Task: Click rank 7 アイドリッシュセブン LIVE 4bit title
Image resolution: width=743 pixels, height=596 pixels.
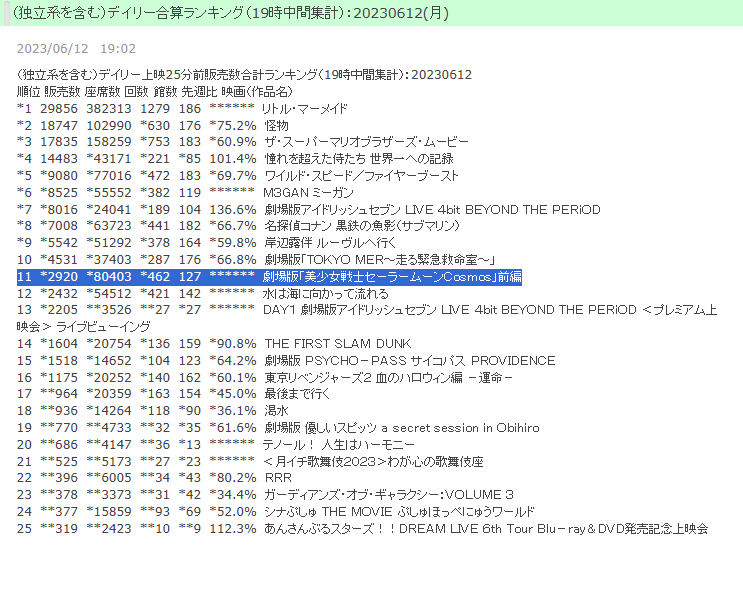Action: 433,209
